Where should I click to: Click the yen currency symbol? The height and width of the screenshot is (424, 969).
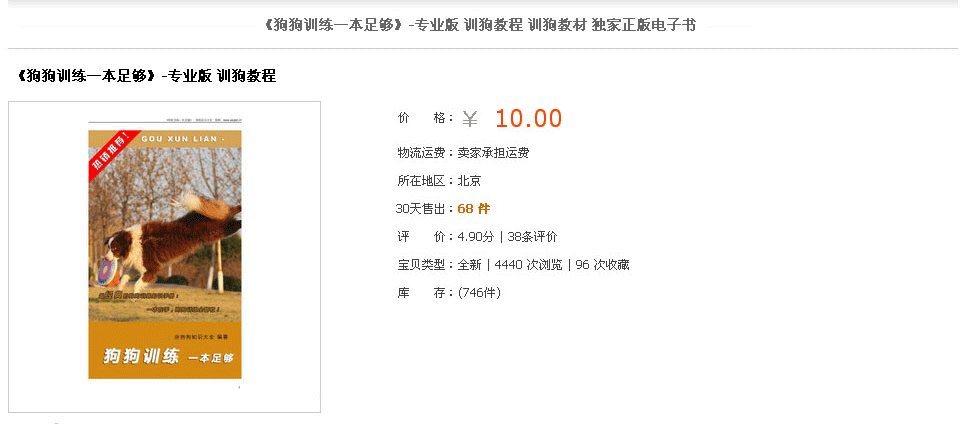(x=470, y=119)
